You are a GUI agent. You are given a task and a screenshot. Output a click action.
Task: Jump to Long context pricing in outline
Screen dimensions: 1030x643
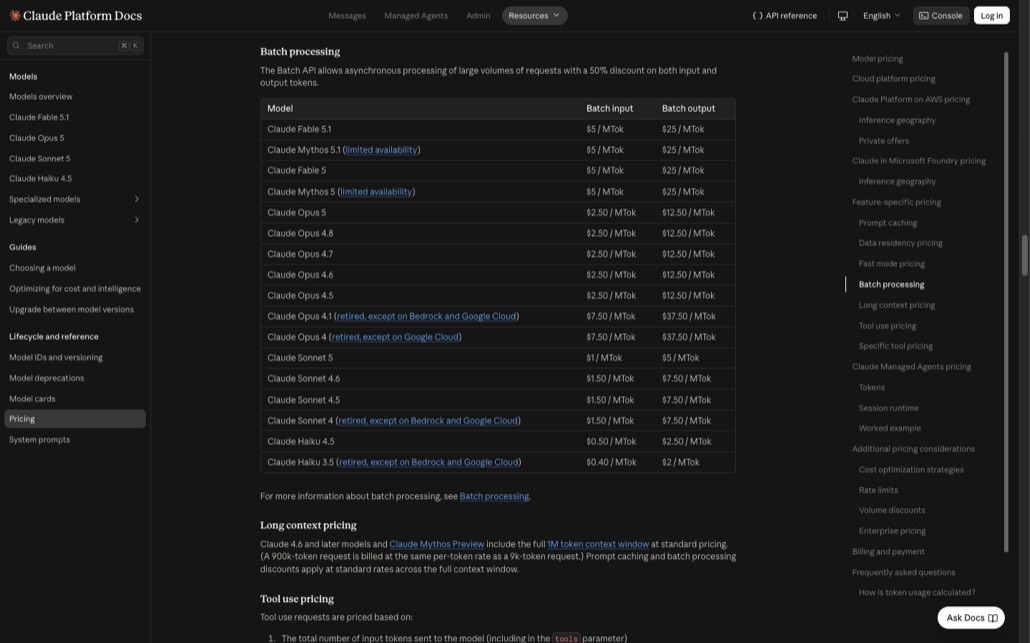tap(897, 305)
